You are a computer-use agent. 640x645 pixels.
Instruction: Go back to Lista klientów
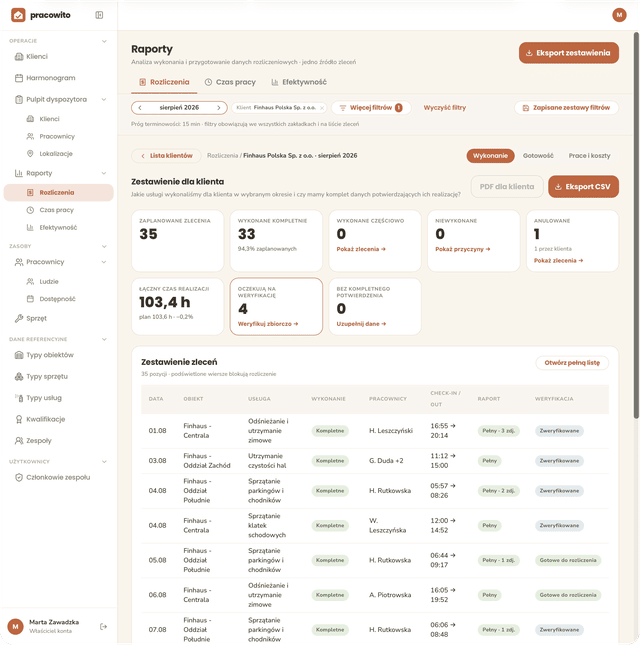click(166, 156)
